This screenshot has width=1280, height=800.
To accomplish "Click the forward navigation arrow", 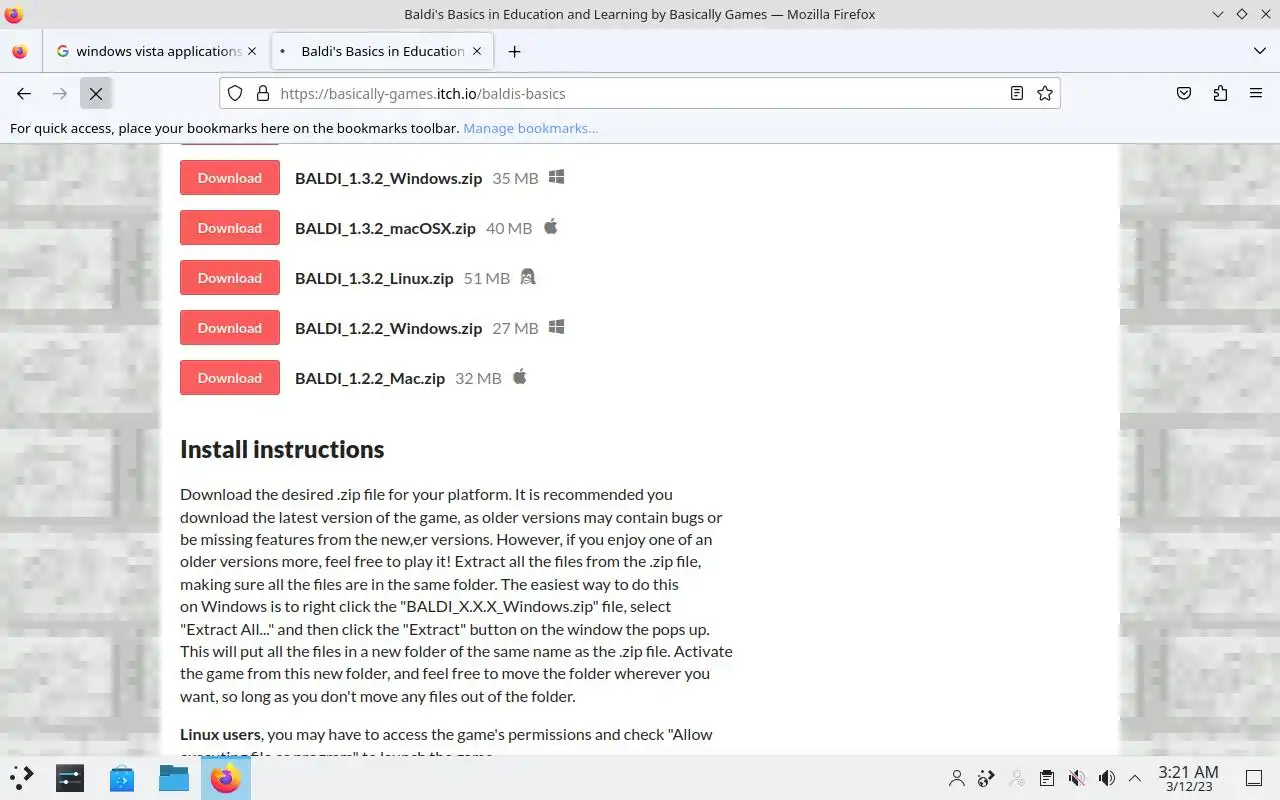I will [60, 93].
